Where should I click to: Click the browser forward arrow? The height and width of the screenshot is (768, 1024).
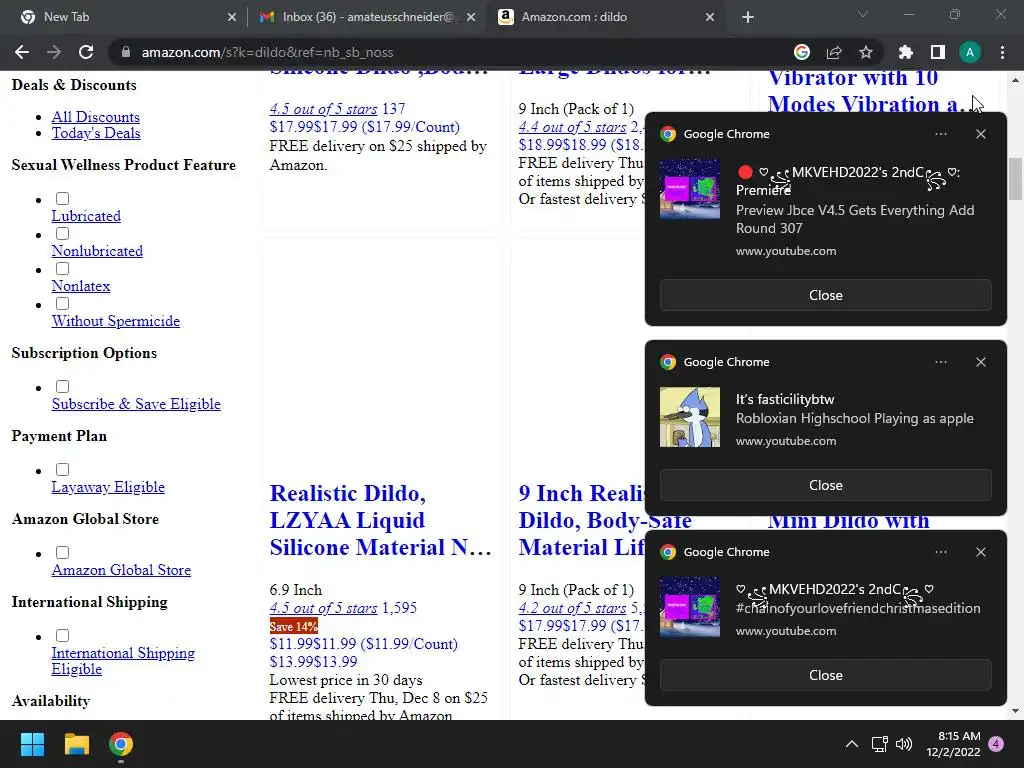pyautogui.click(x=54, y=52)
